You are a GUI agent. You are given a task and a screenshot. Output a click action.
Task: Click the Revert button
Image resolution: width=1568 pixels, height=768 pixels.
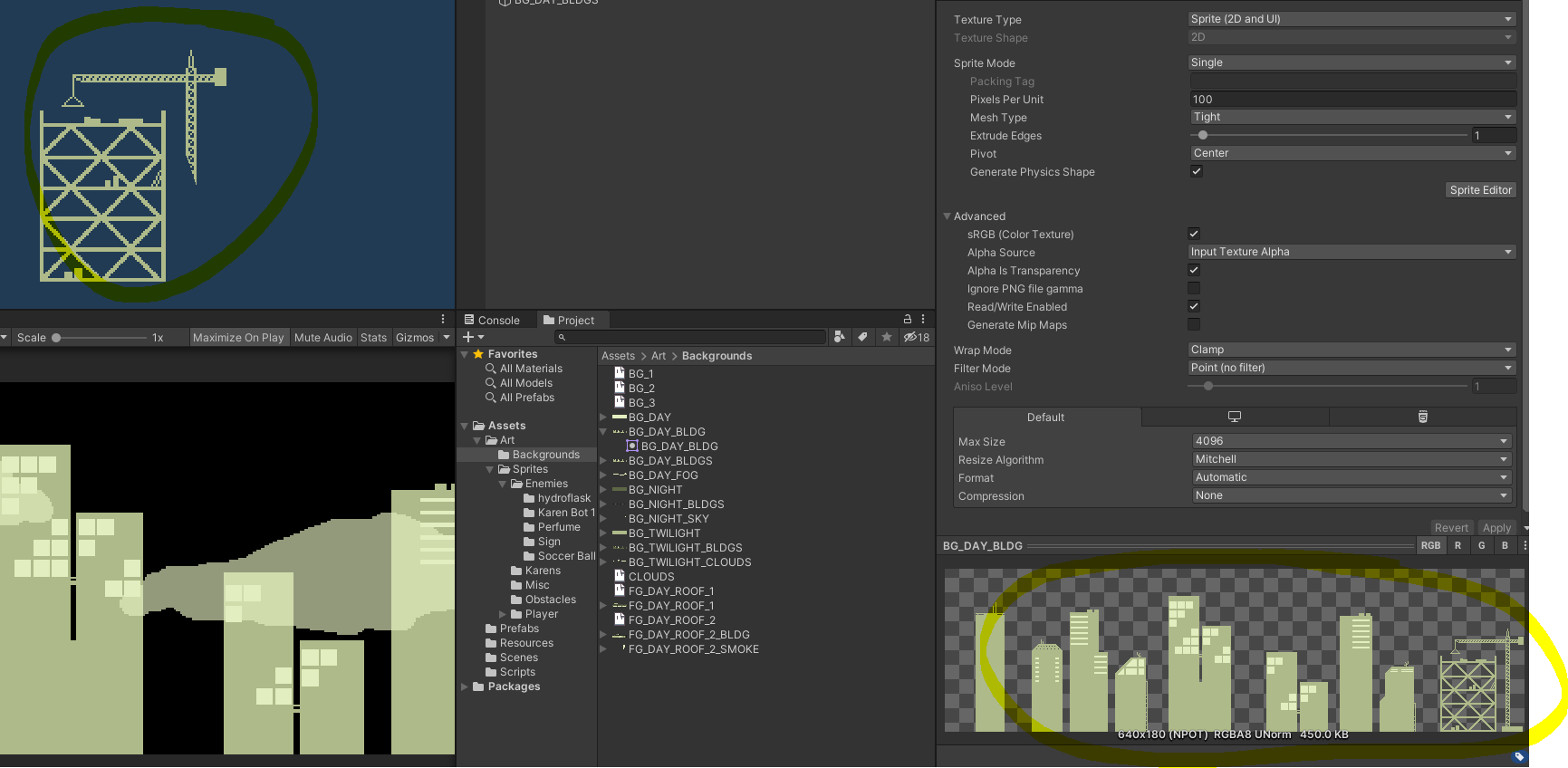point(1451,527)
